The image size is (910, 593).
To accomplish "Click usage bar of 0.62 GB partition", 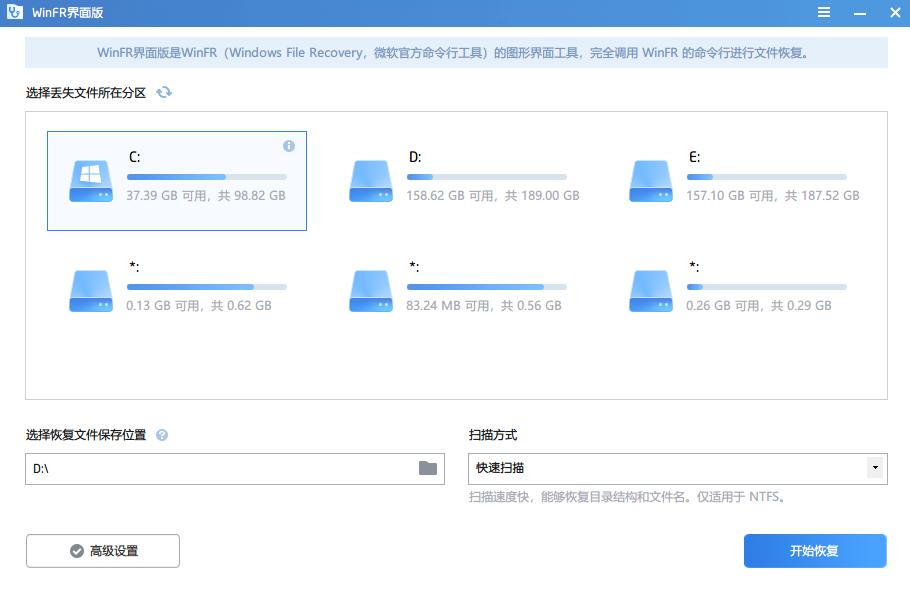I will click(x=207, y=287).
